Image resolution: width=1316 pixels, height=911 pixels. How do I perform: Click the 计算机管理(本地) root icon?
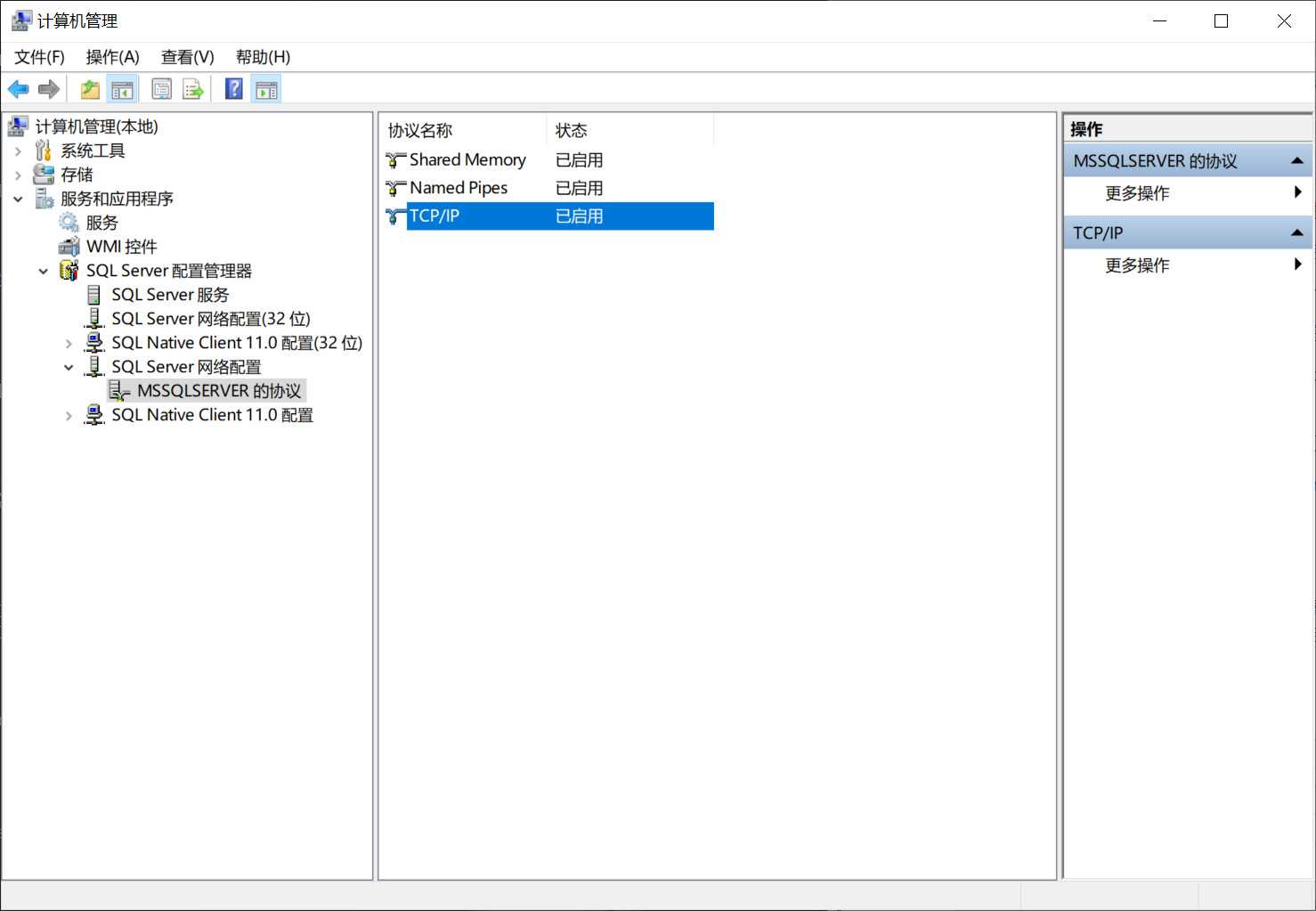tap(18, 126)
